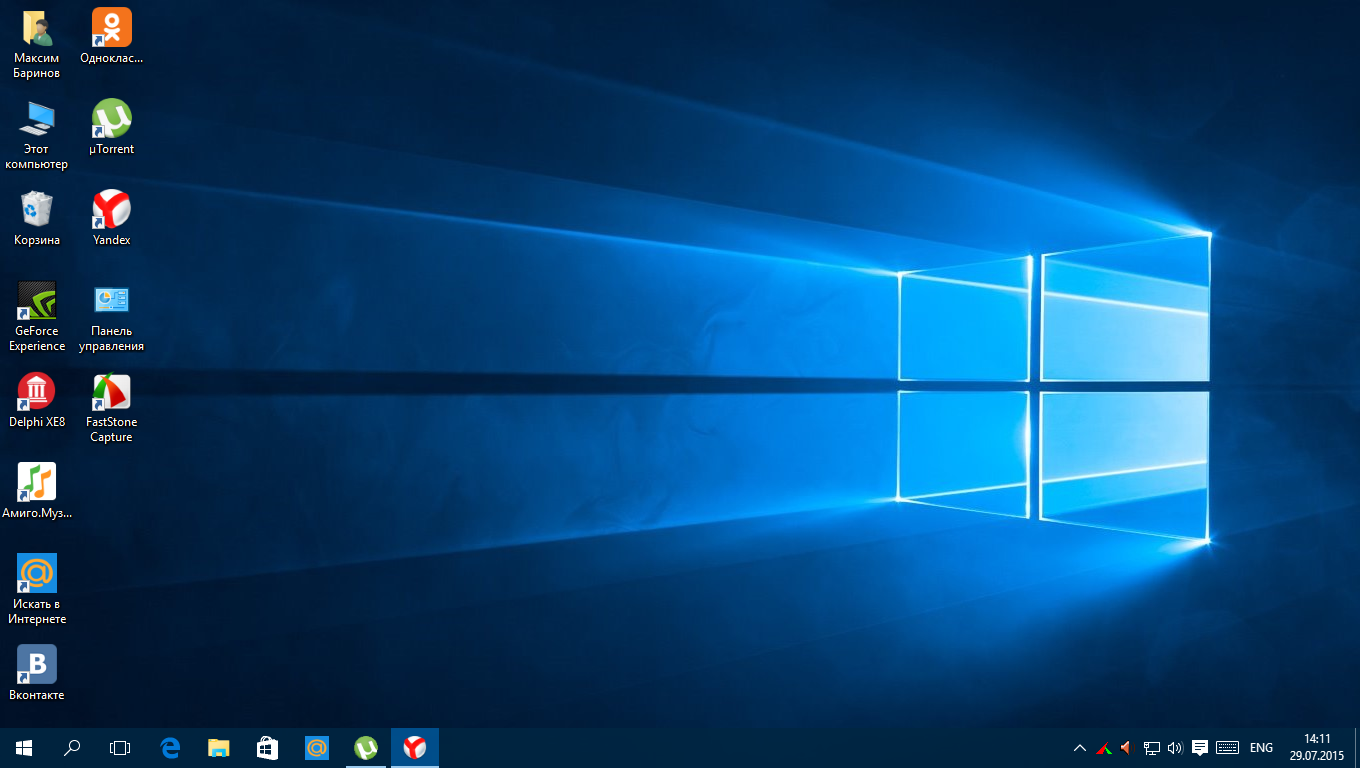Open the white system volume tray icon
Image resolution: width=1360 pixels, height=768 pixels.
pos(1175,747)
